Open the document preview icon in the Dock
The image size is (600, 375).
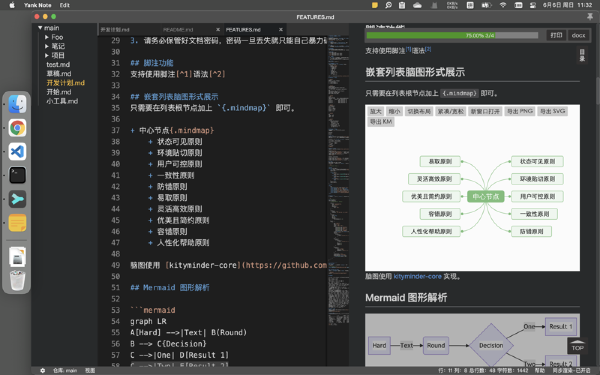[17, 256]
